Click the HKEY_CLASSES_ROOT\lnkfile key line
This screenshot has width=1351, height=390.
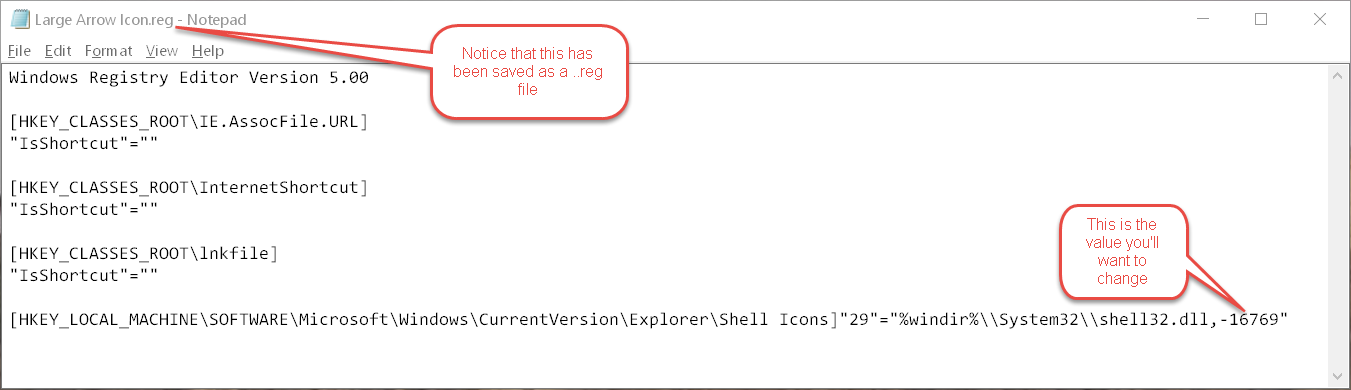143,254
